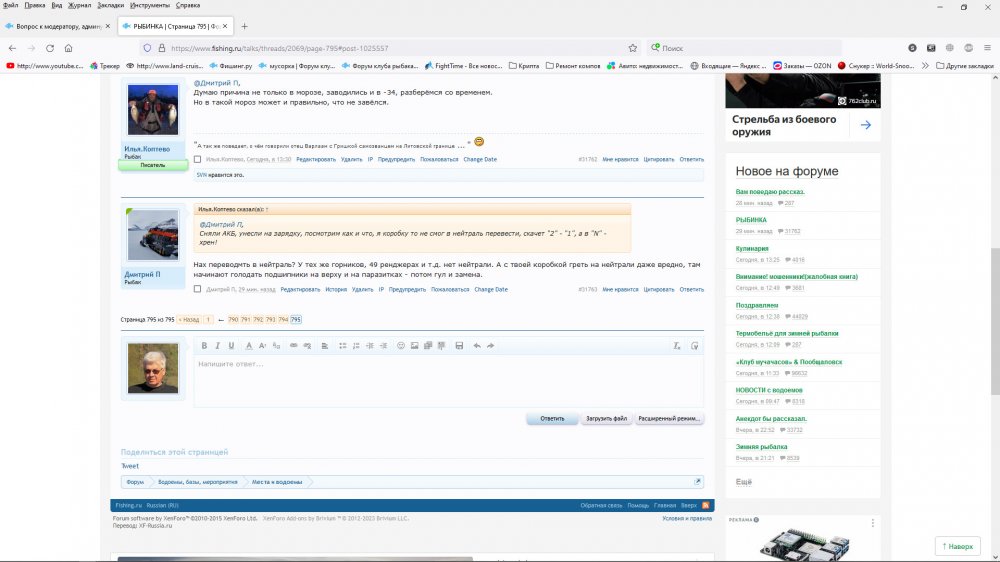Viewport: 1000px width, 562px height.
Task: Toggle italic formatting in reply editor
Action: tap(217, 345)
